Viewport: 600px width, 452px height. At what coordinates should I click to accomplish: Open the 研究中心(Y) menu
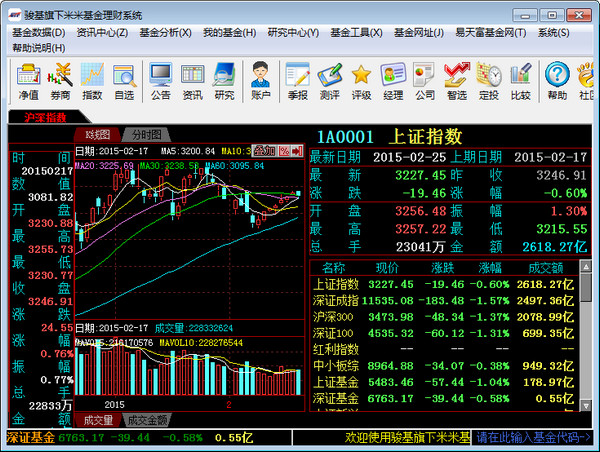[x=293, y=33]
